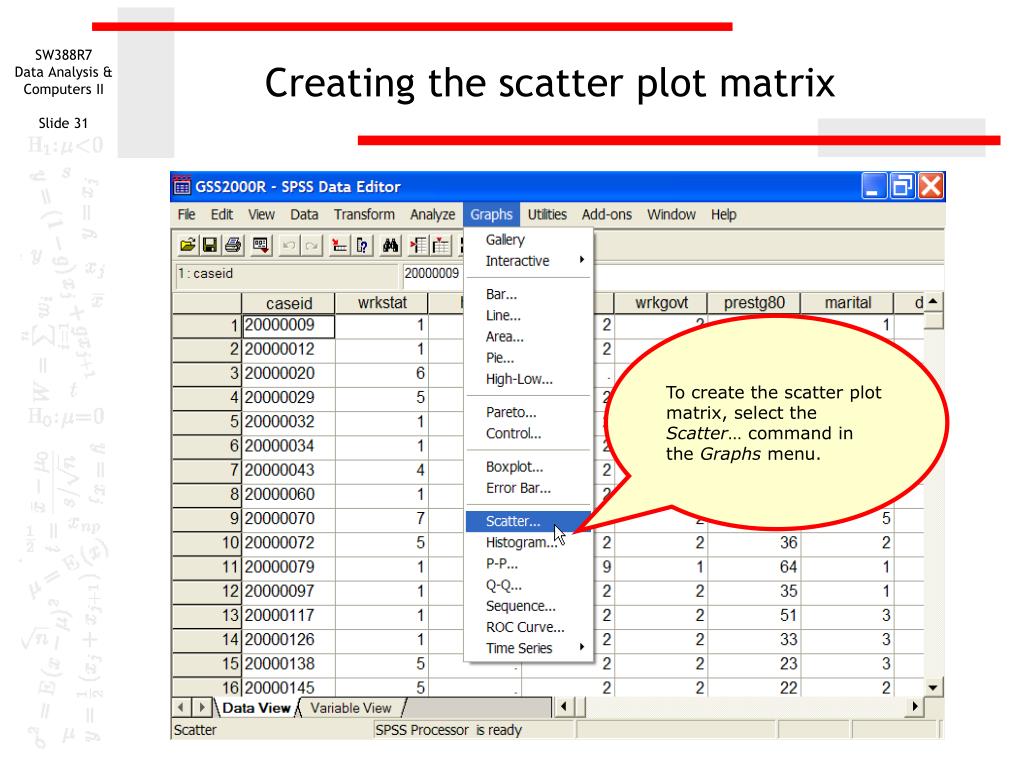Open the Window menu

(671, 214)
